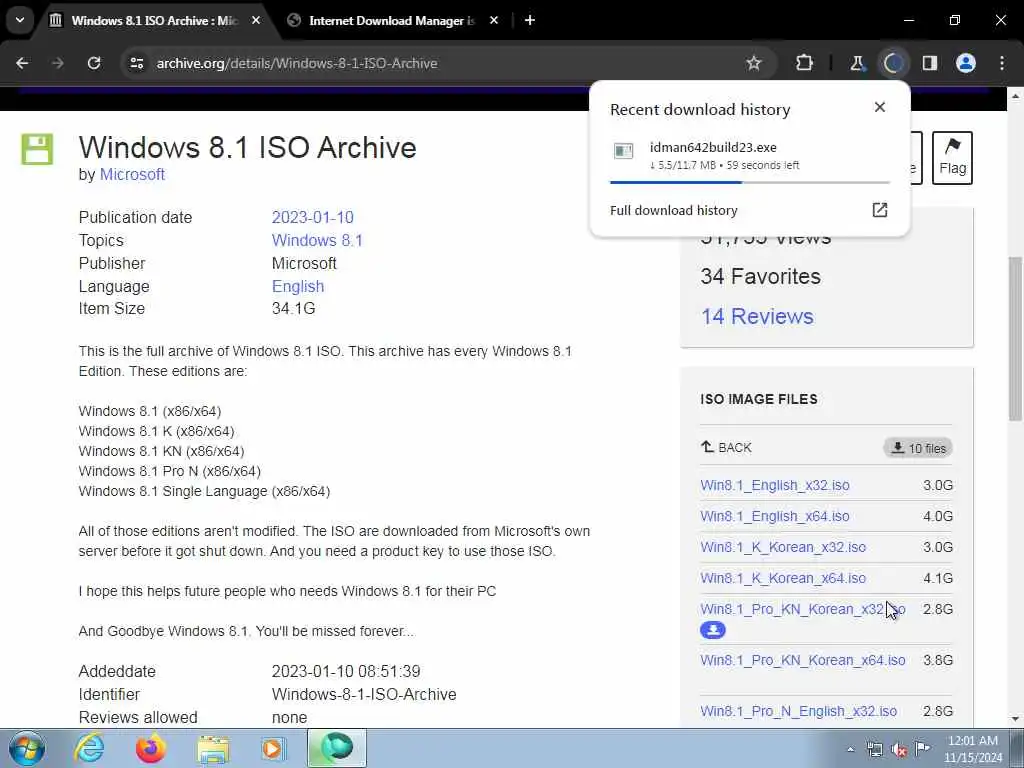
Task: Click the 34 Favorites text
Action: click(760, 276)
